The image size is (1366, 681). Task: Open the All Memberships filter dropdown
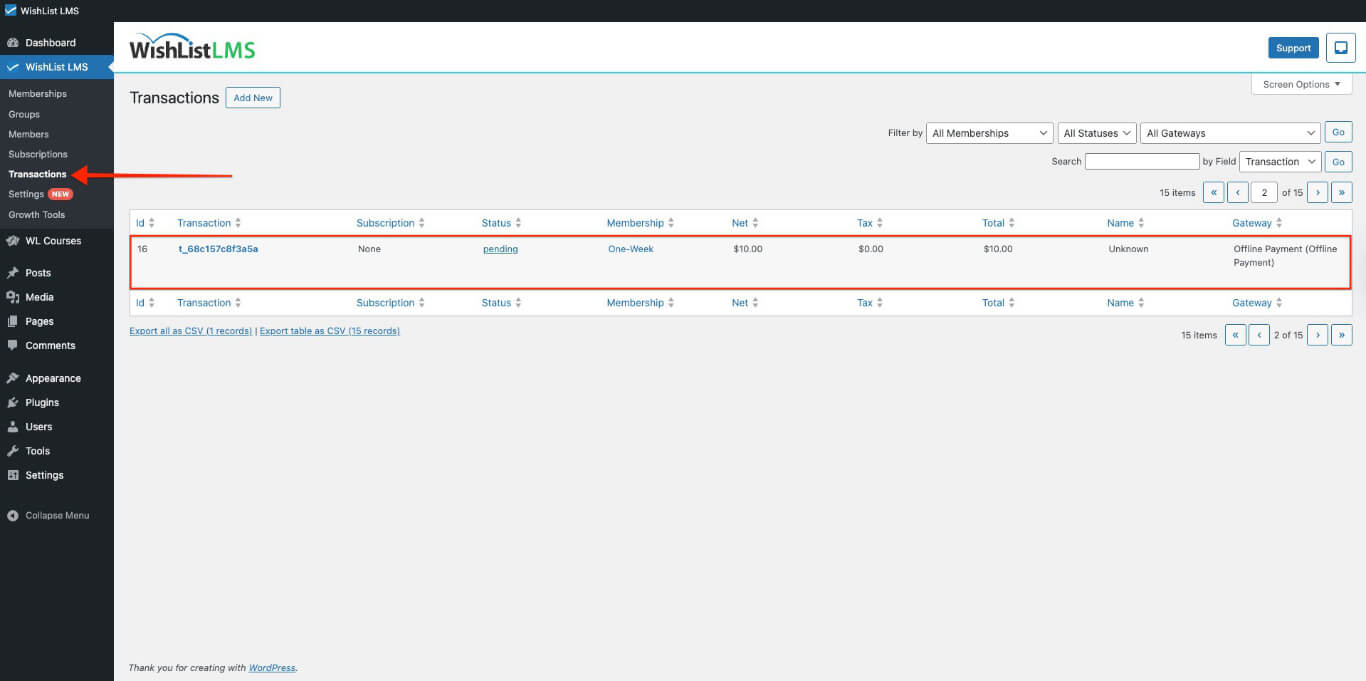[988, 132]
